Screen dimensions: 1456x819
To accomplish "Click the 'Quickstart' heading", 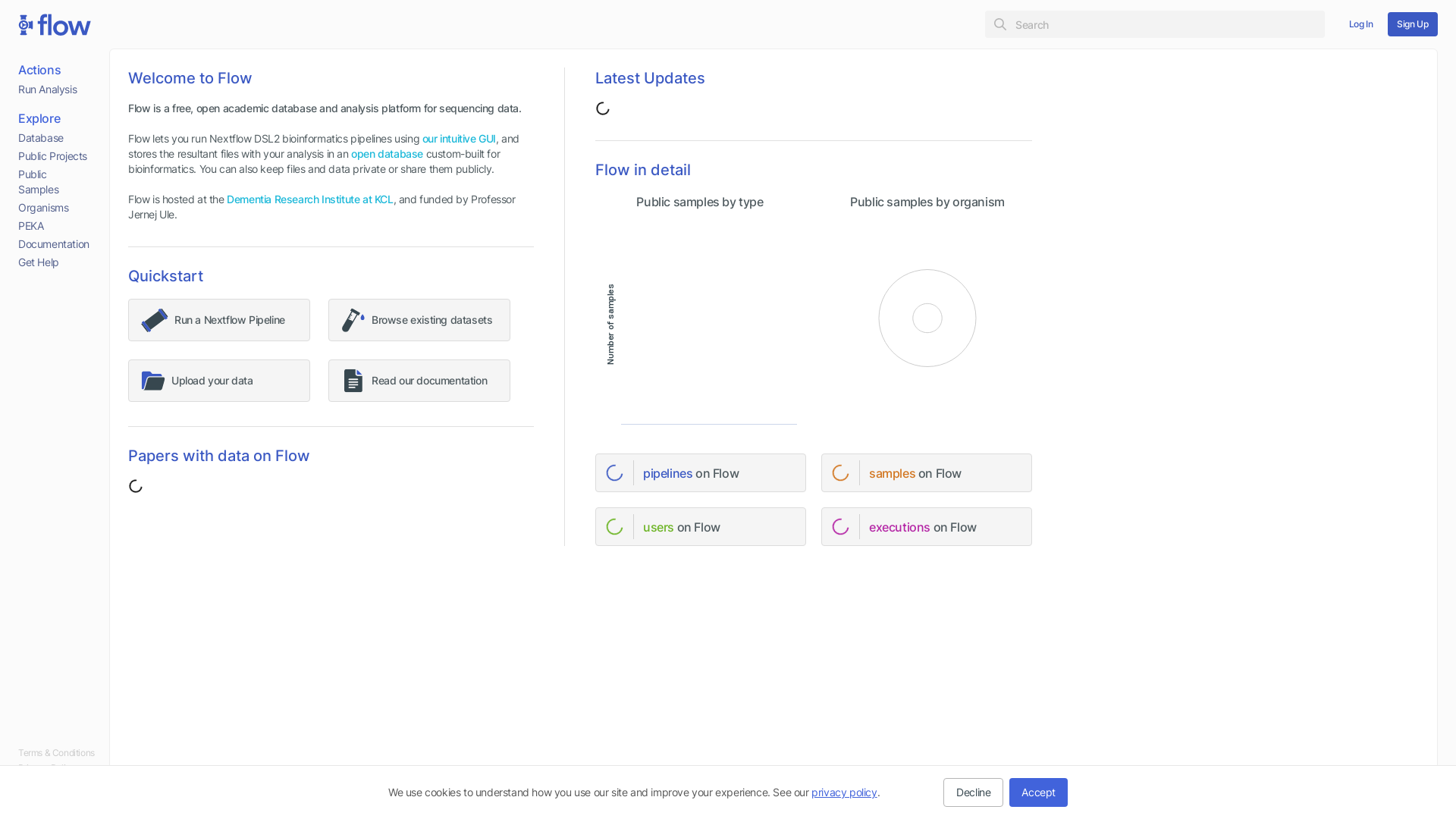I will pyautogui.click(x=165, y=276).
